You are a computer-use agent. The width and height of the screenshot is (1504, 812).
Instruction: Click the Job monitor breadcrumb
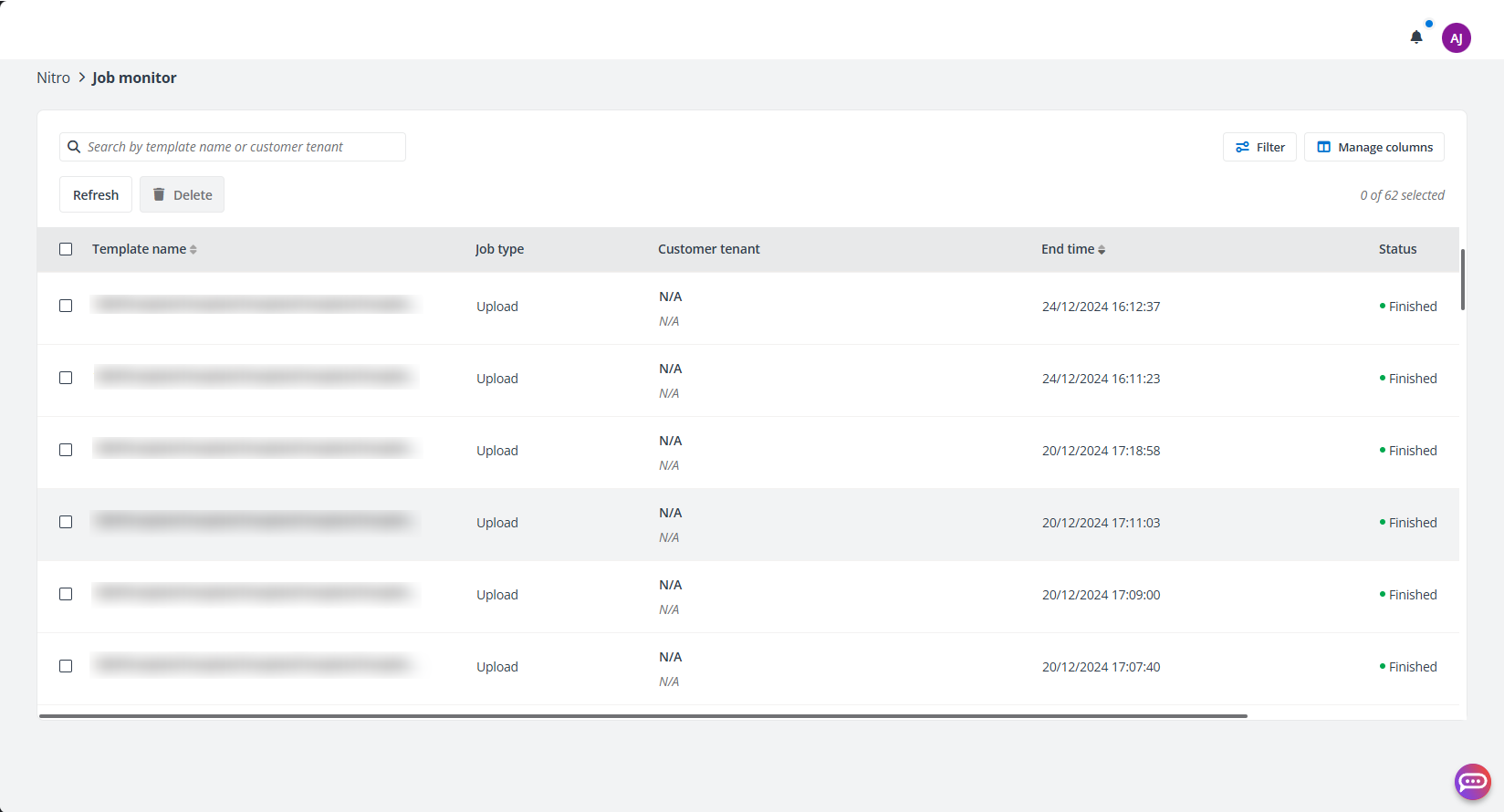134,78
